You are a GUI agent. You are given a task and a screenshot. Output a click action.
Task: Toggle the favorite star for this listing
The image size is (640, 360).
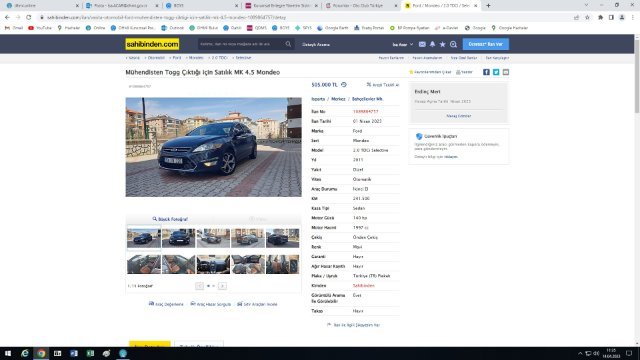click(x=411, y=72)
